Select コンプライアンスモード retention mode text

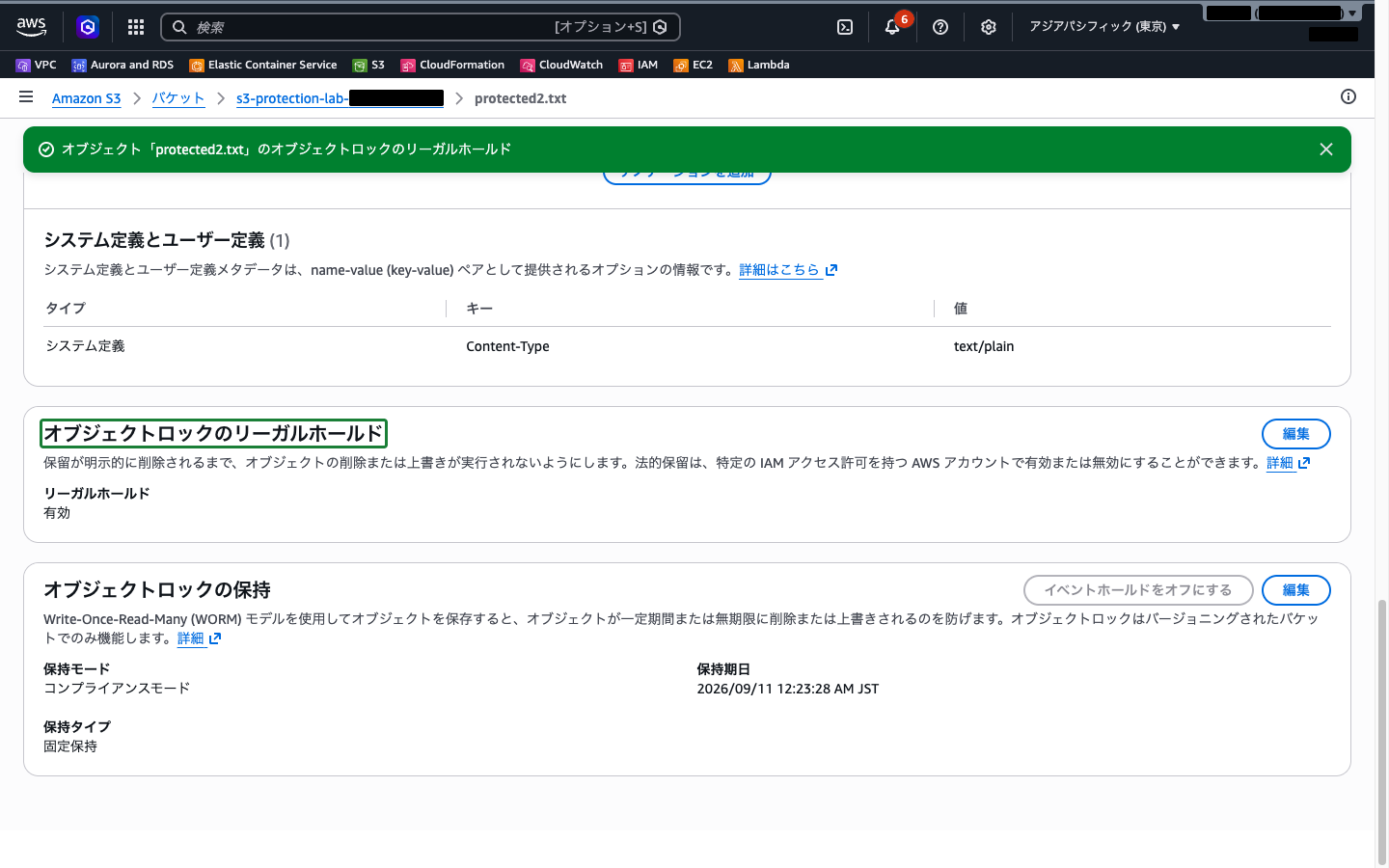(117, 689)
